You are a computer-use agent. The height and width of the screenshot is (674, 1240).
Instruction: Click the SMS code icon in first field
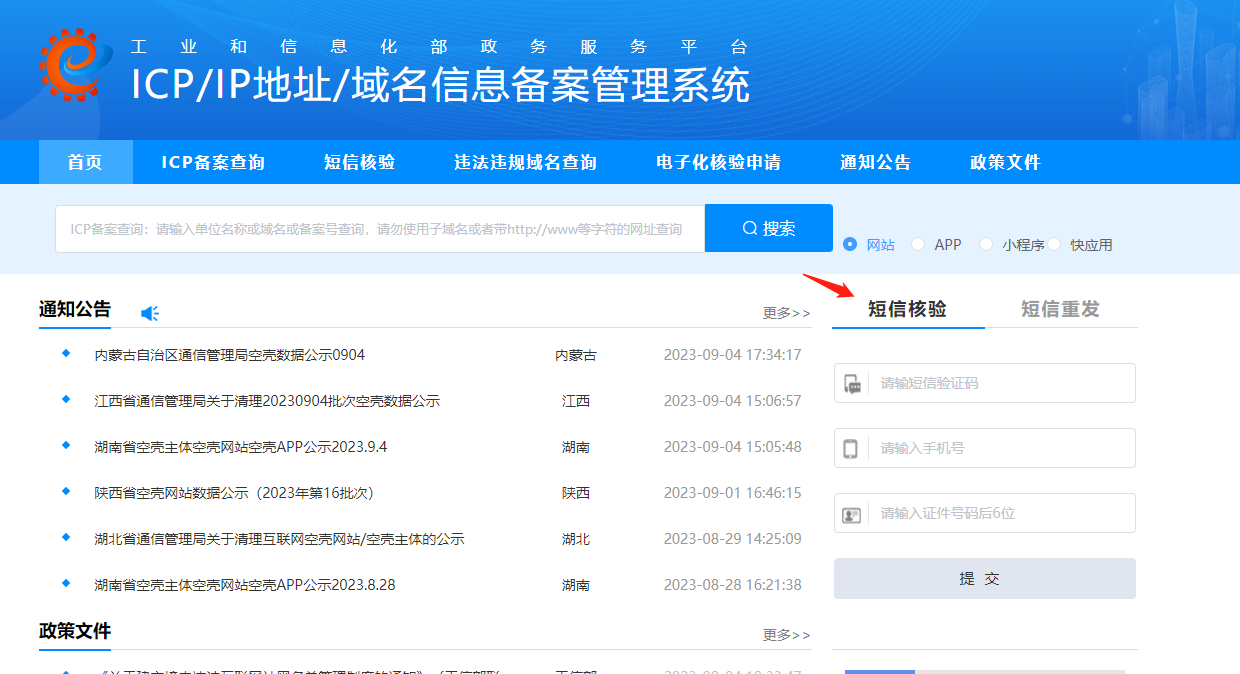click(x=852, y=383)
